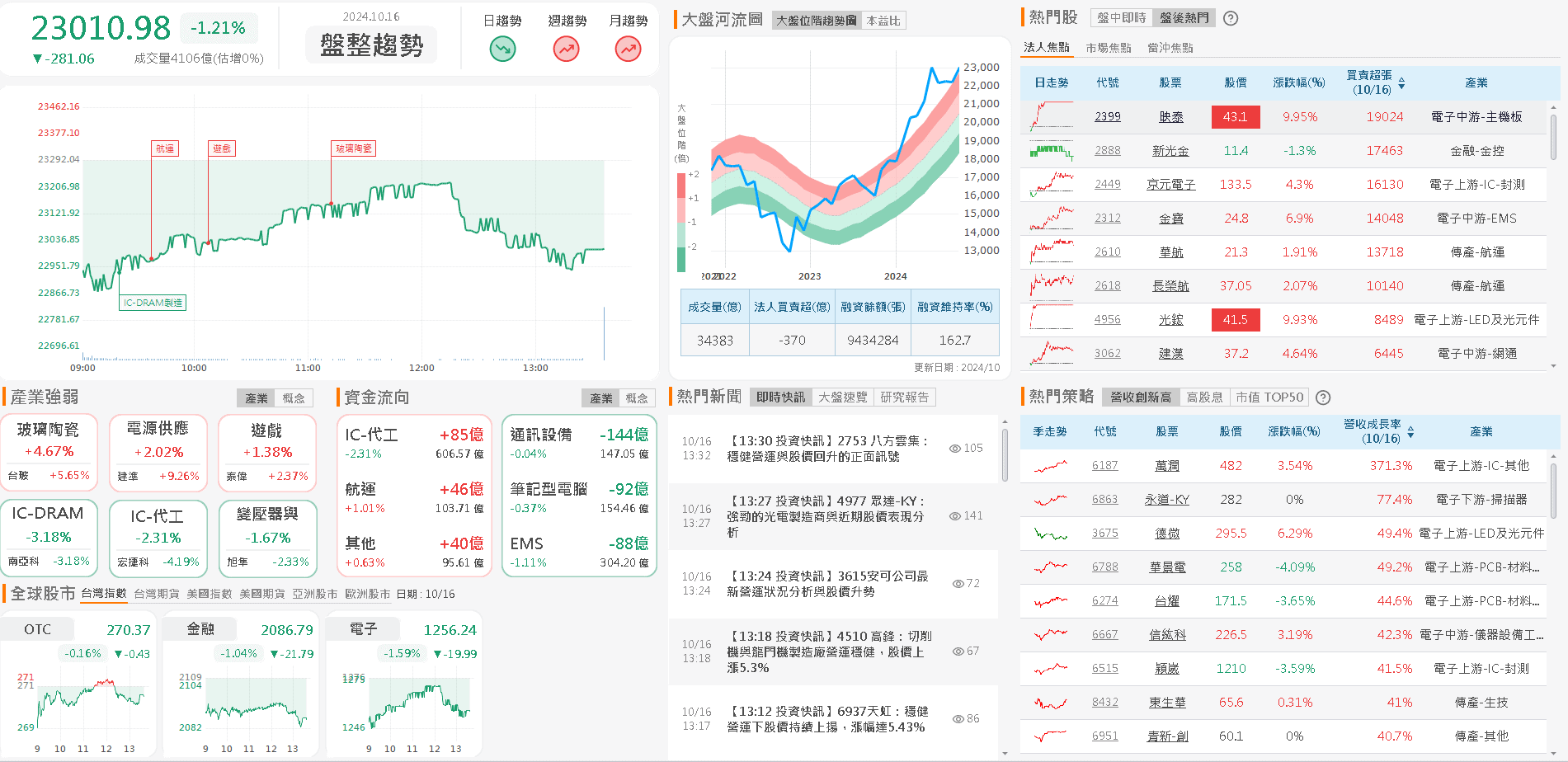Click the green daily trend (日趨勢) icon

502,49
